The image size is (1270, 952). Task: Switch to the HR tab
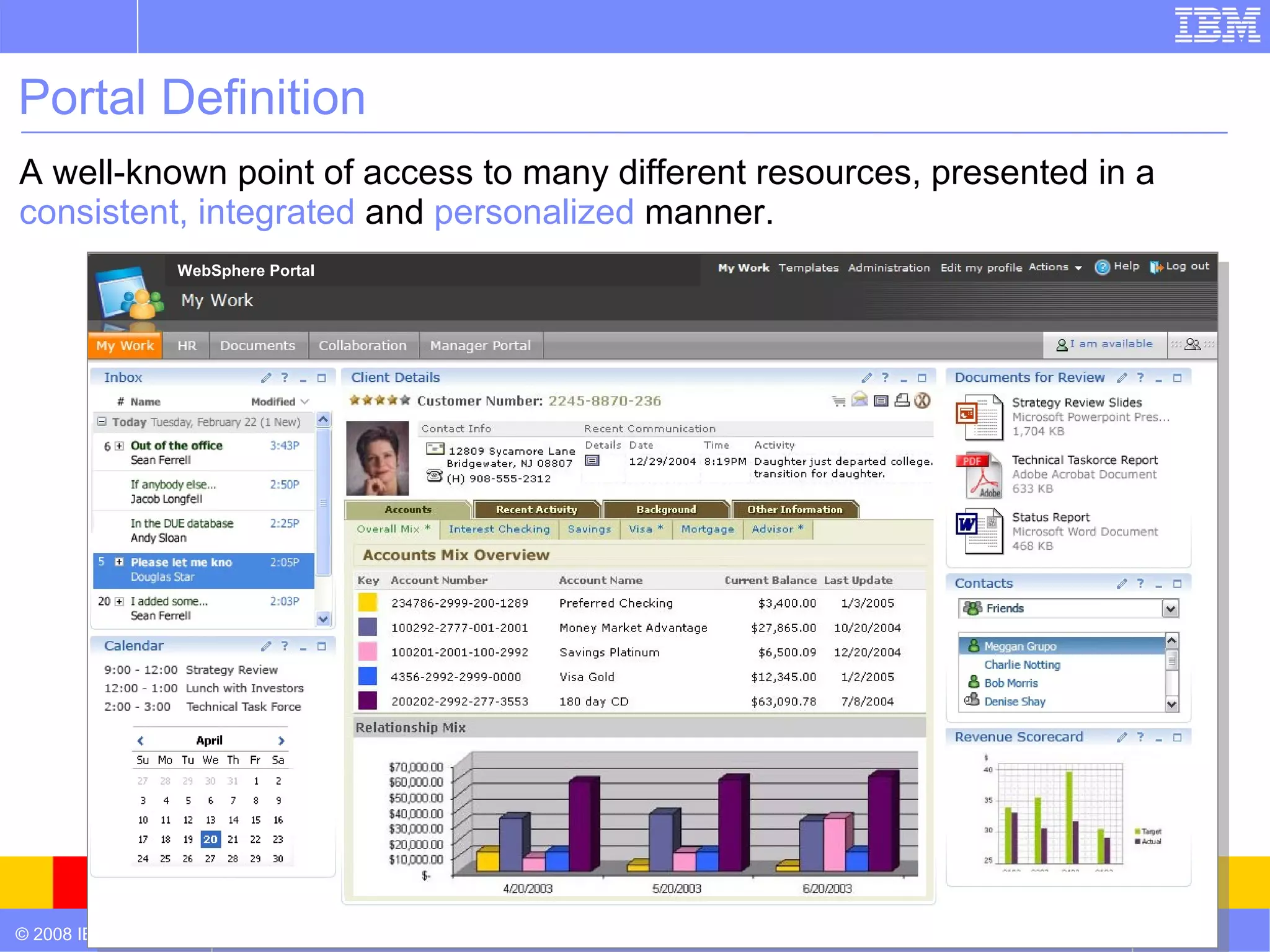(187, 346)
